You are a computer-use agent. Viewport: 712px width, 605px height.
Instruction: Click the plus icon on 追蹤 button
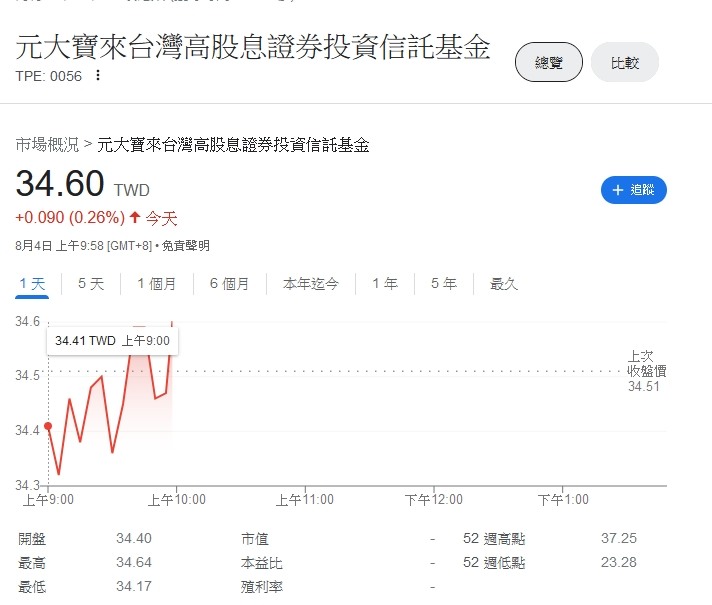(618, 190)
